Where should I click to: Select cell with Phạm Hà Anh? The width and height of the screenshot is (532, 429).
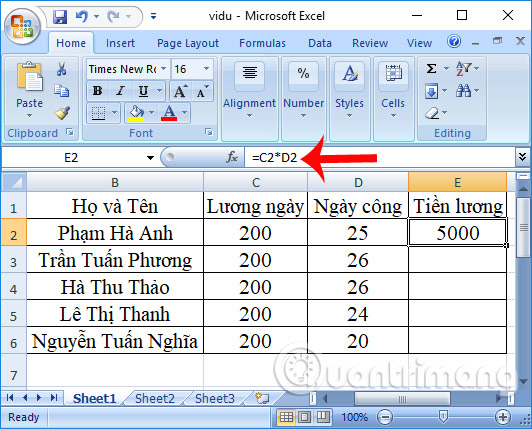point(115,233)
